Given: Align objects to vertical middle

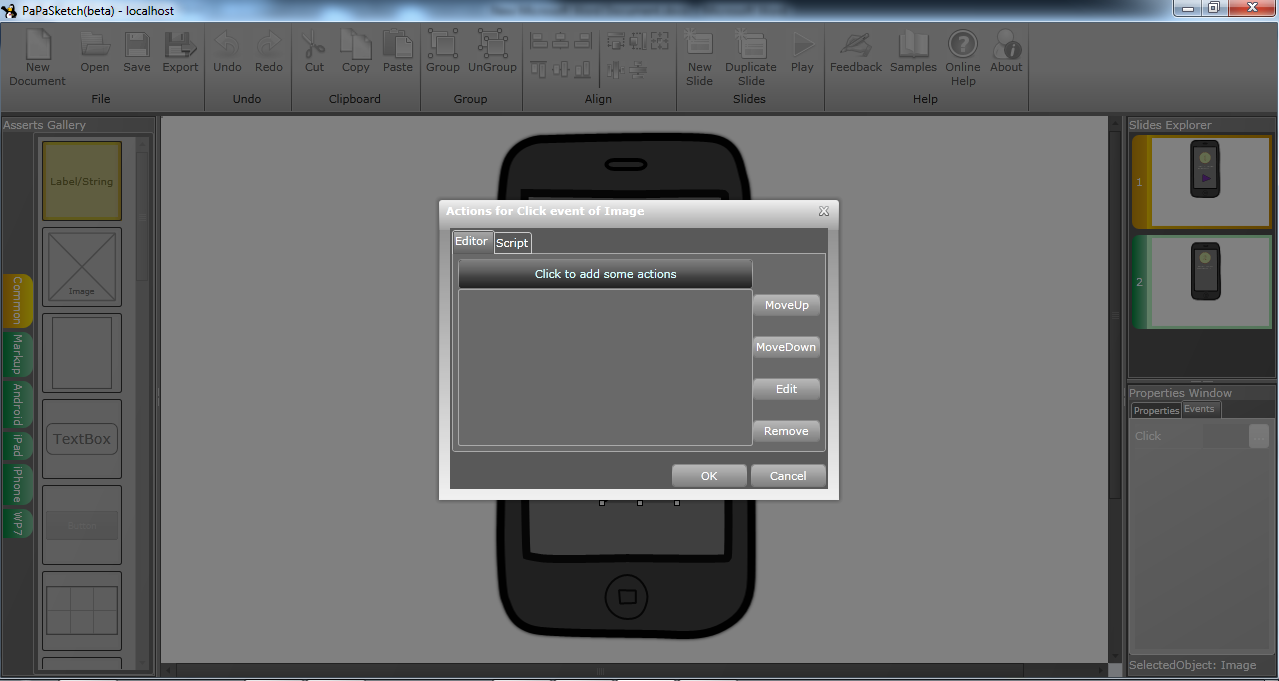Looking at the screenshot, I should [x=560, y=69].
